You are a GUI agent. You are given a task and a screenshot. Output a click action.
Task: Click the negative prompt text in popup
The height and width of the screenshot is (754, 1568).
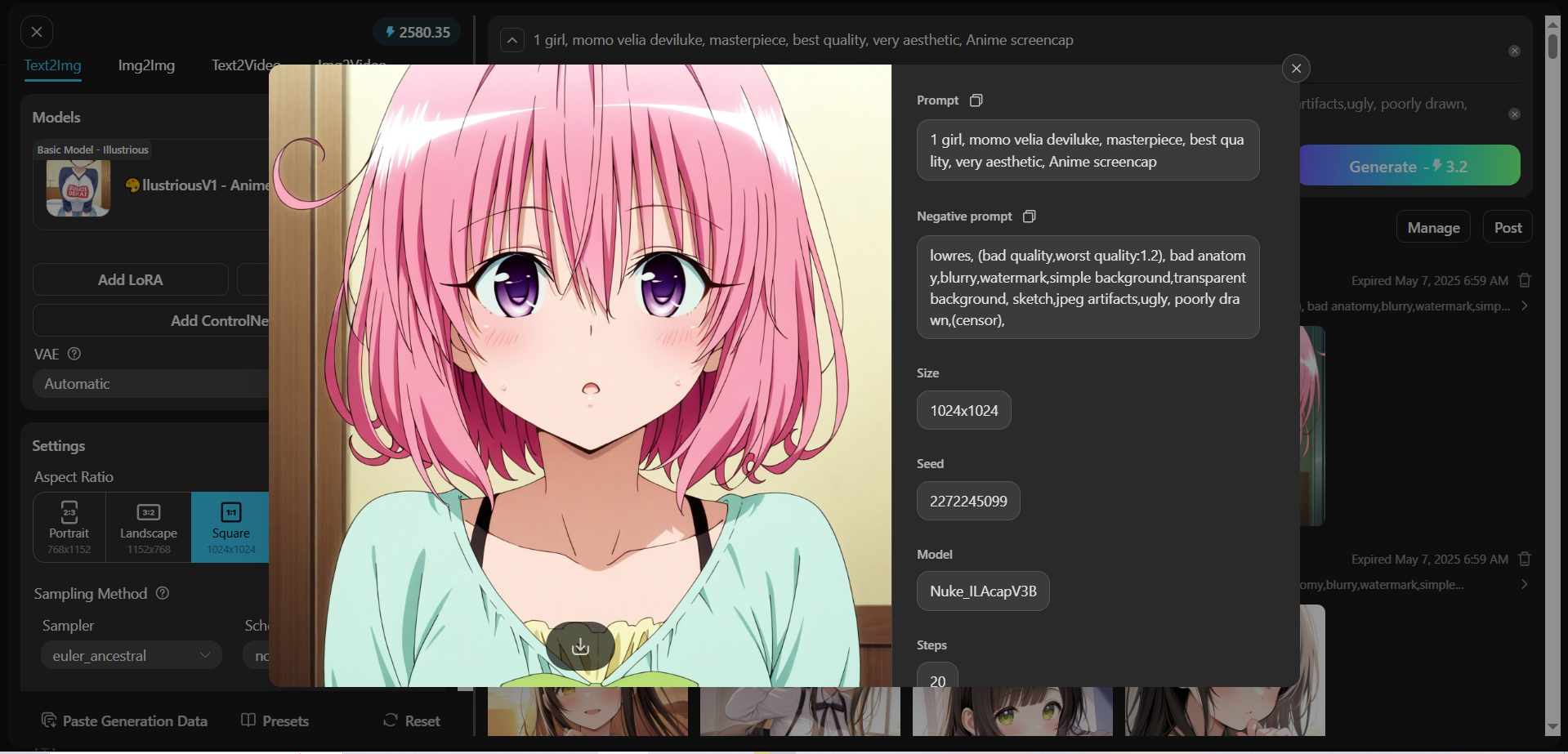(x=1088, y=288)
